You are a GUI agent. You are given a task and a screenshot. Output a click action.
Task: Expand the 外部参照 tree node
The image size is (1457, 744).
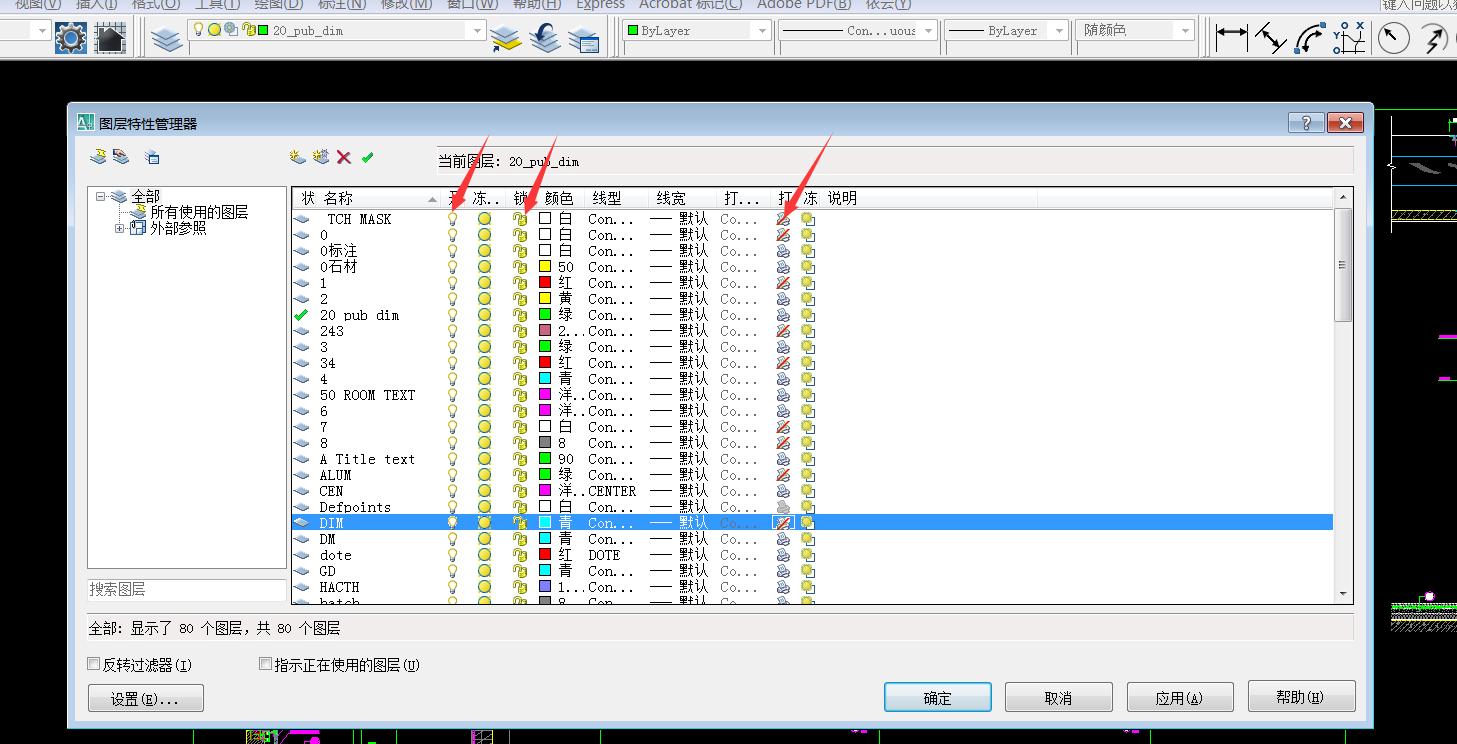[x=120, y=228]
